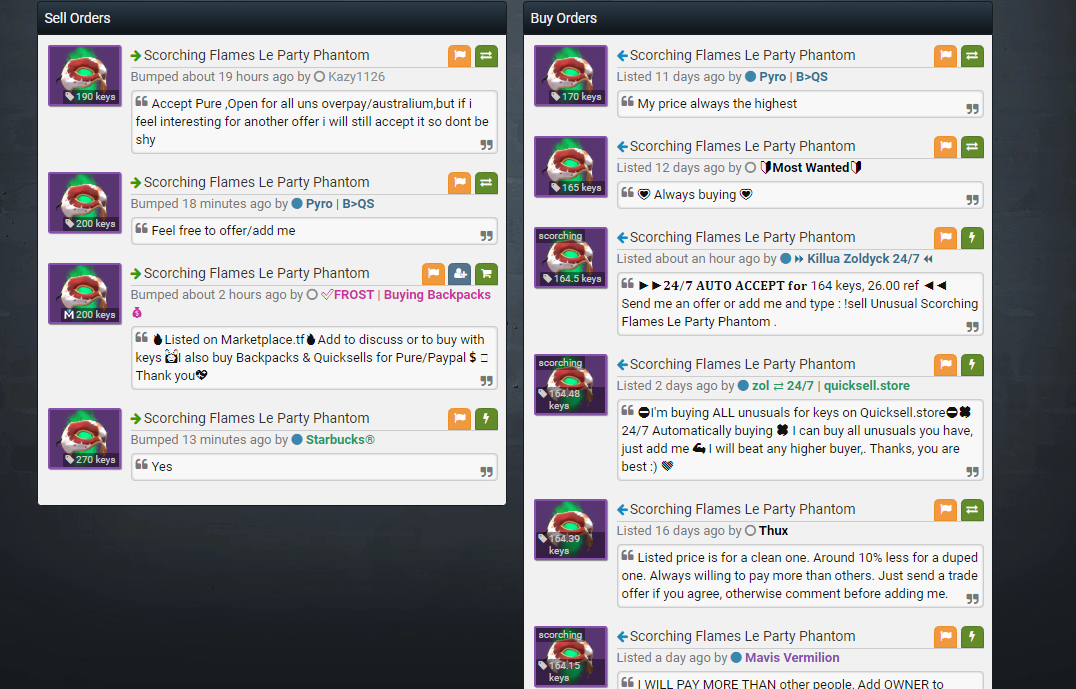Image resolution: width=1076 pixels, height=689 pixels.
Task: Click green trade offer icon on Kazy1126's listing
Action: [x=486, y=56]
